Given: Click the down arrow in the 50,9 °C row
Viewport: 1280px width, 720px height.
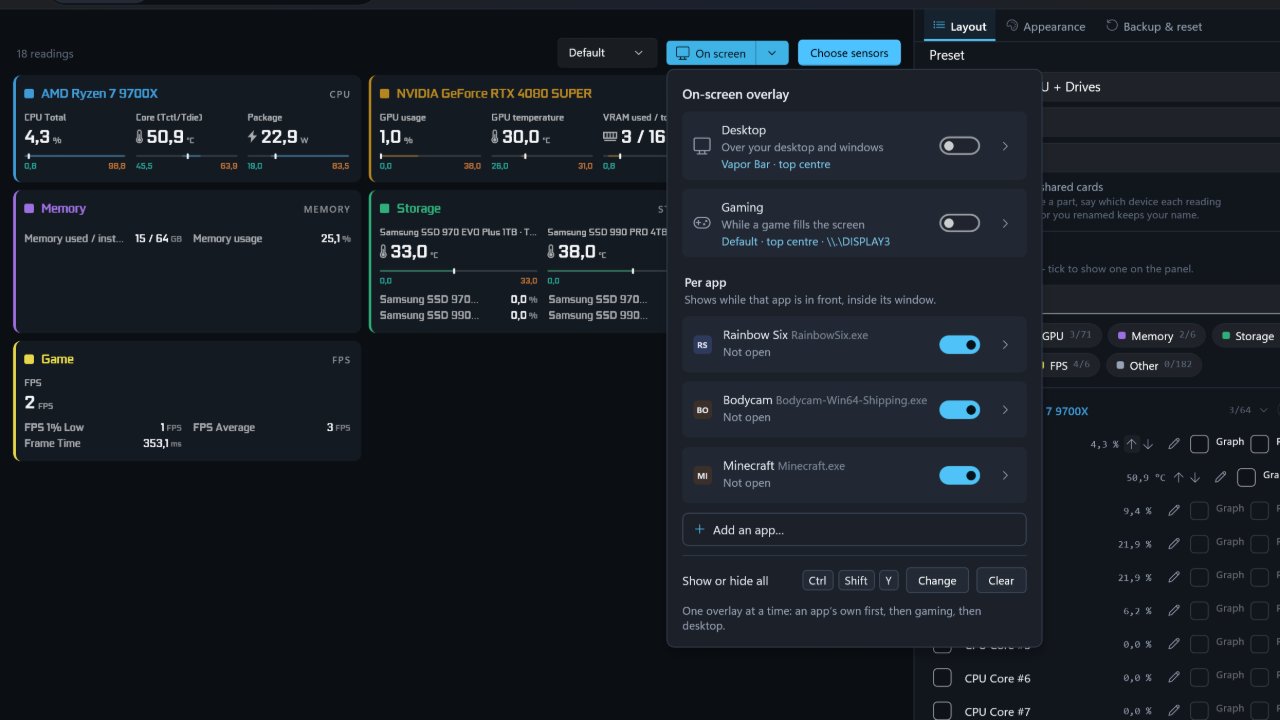Looking at the screenshot, I should click(x=1195, y=477).
